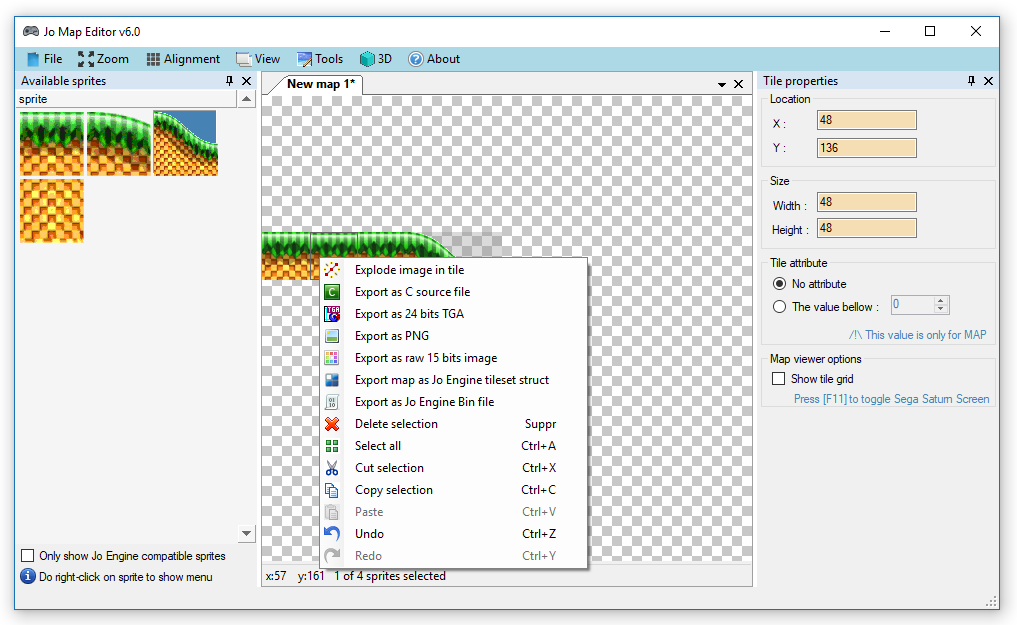1017x625 pixels.
Task: Click the Location Y input field
Action: click(867, 148)
